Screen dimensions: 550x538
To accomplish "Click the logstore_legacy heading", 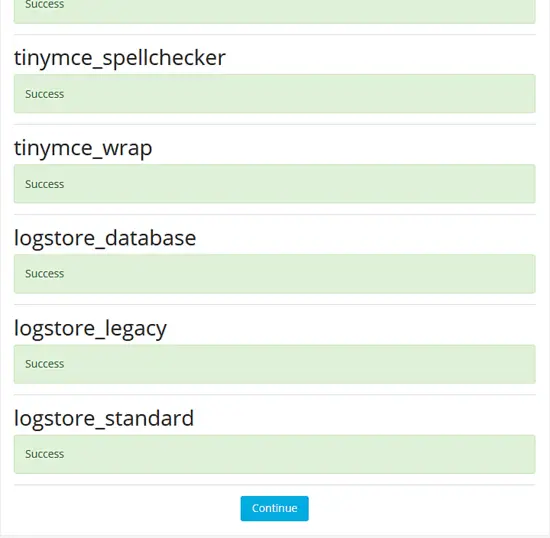I will click(90, 328).
